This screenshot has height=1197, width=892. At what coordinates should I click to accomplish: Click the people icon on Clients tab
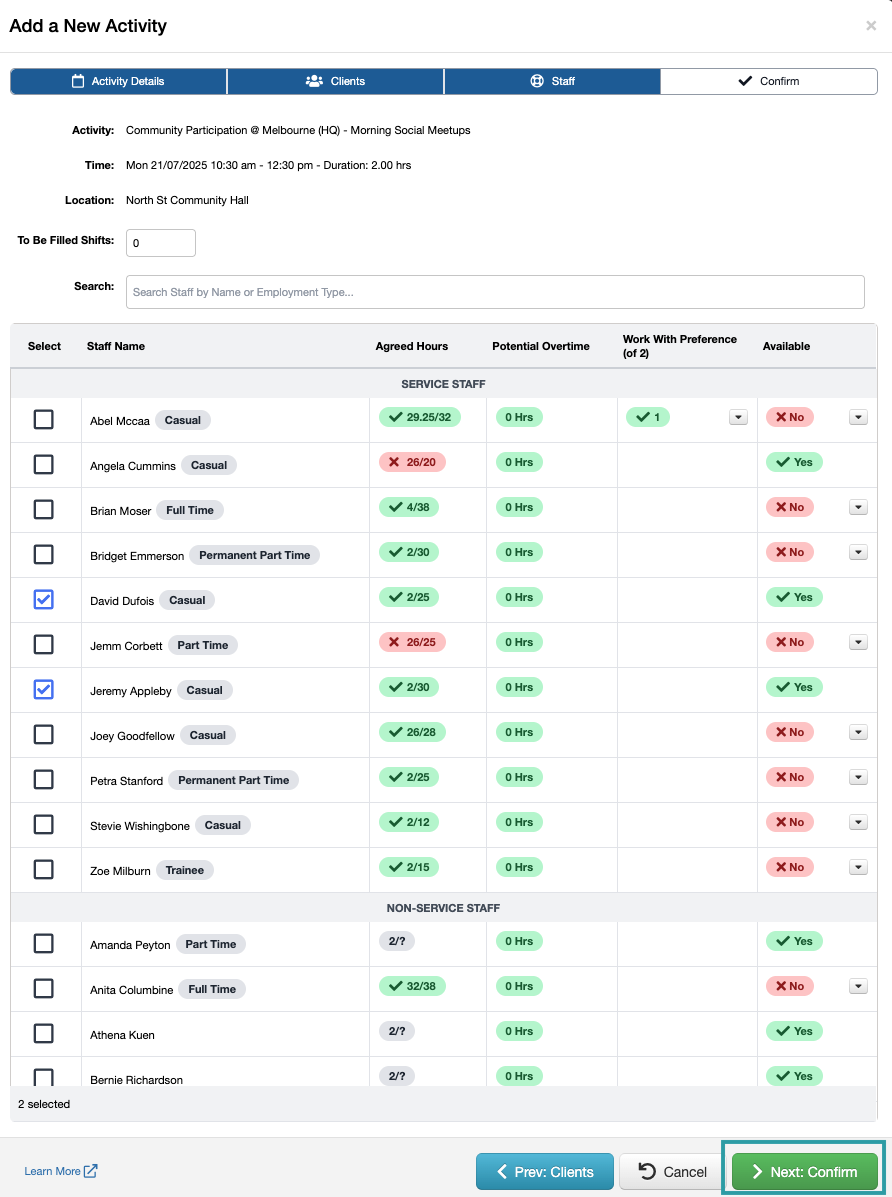314,81
